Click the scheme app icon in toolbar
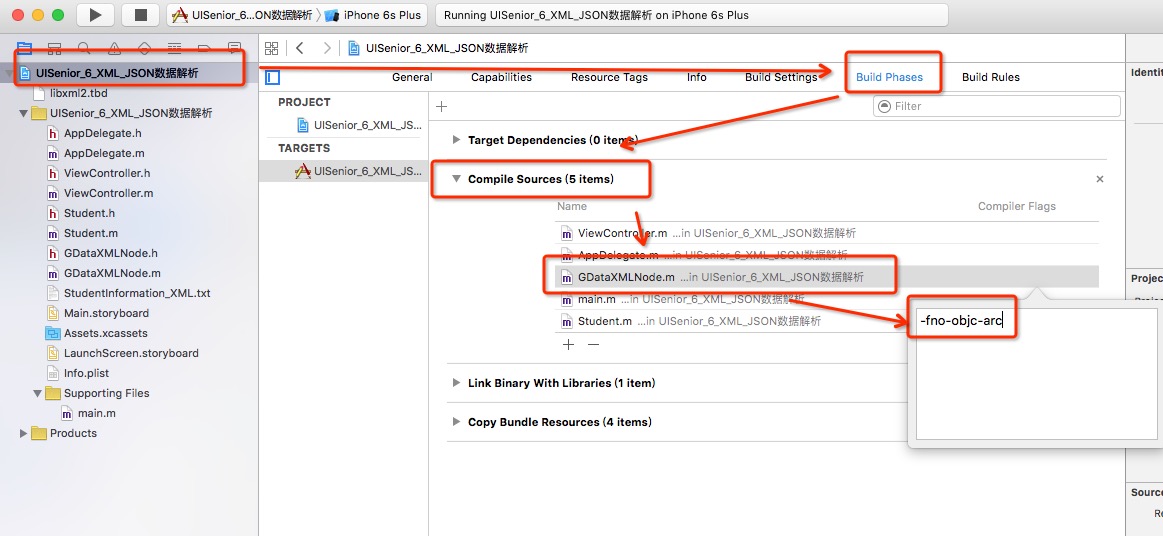The image size is (1163, 536). click(179, 15)
